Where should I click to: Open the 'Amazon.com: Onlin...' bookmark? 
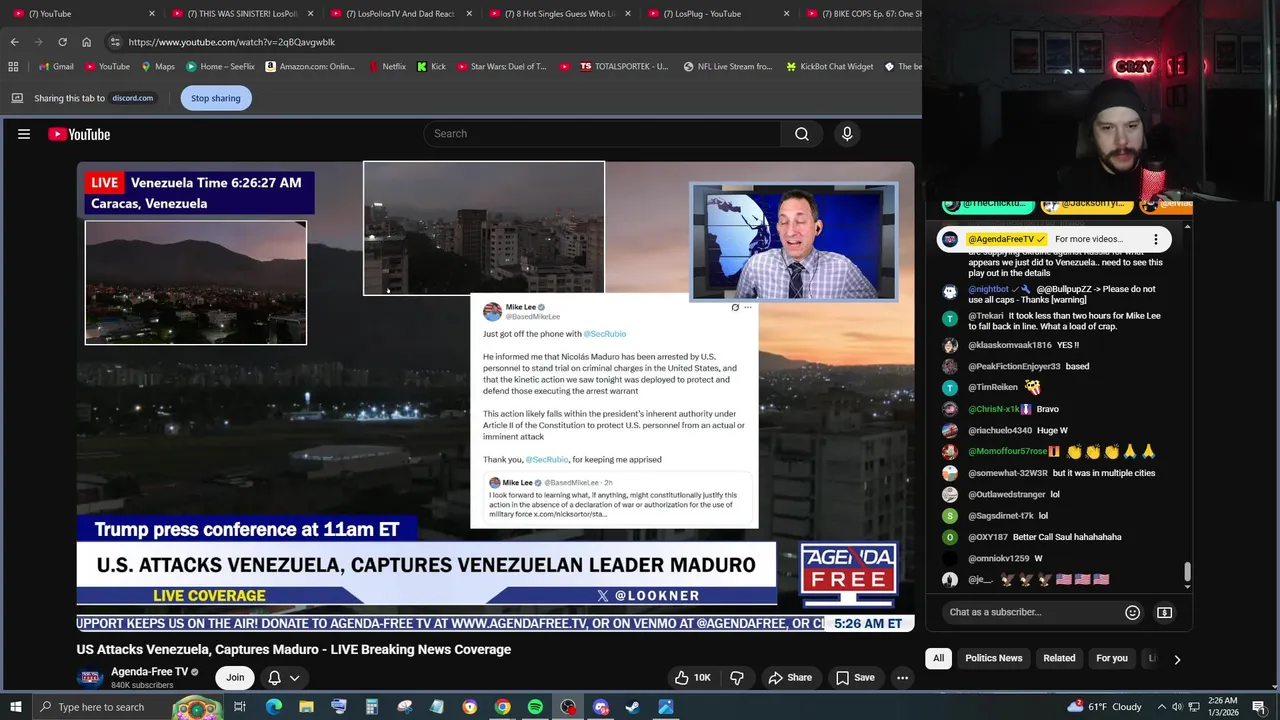coord(310,67)
